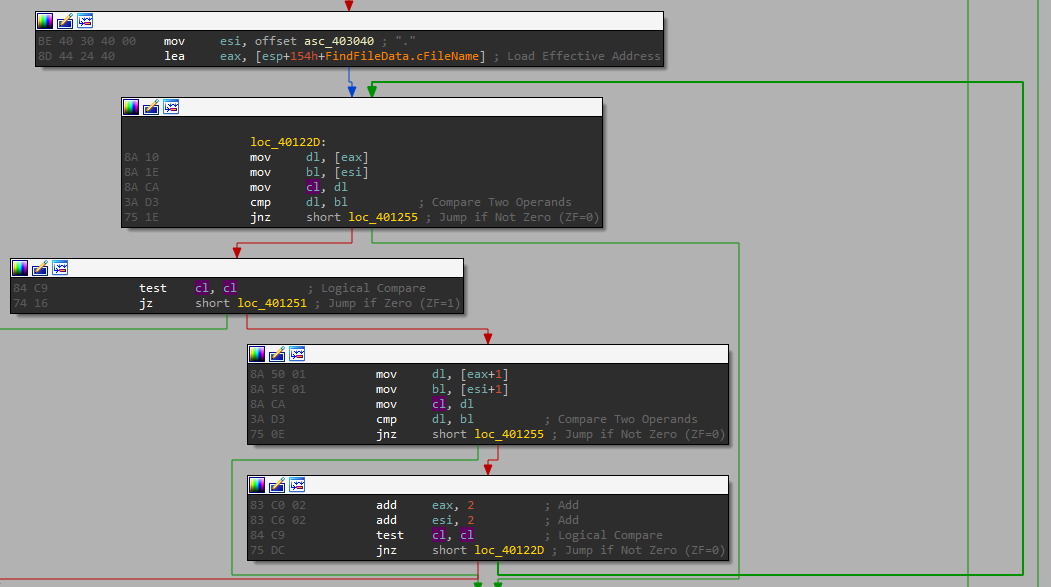
Task: Click pencil icon on the 'add eax, 2' block
Action: [277, 485]
